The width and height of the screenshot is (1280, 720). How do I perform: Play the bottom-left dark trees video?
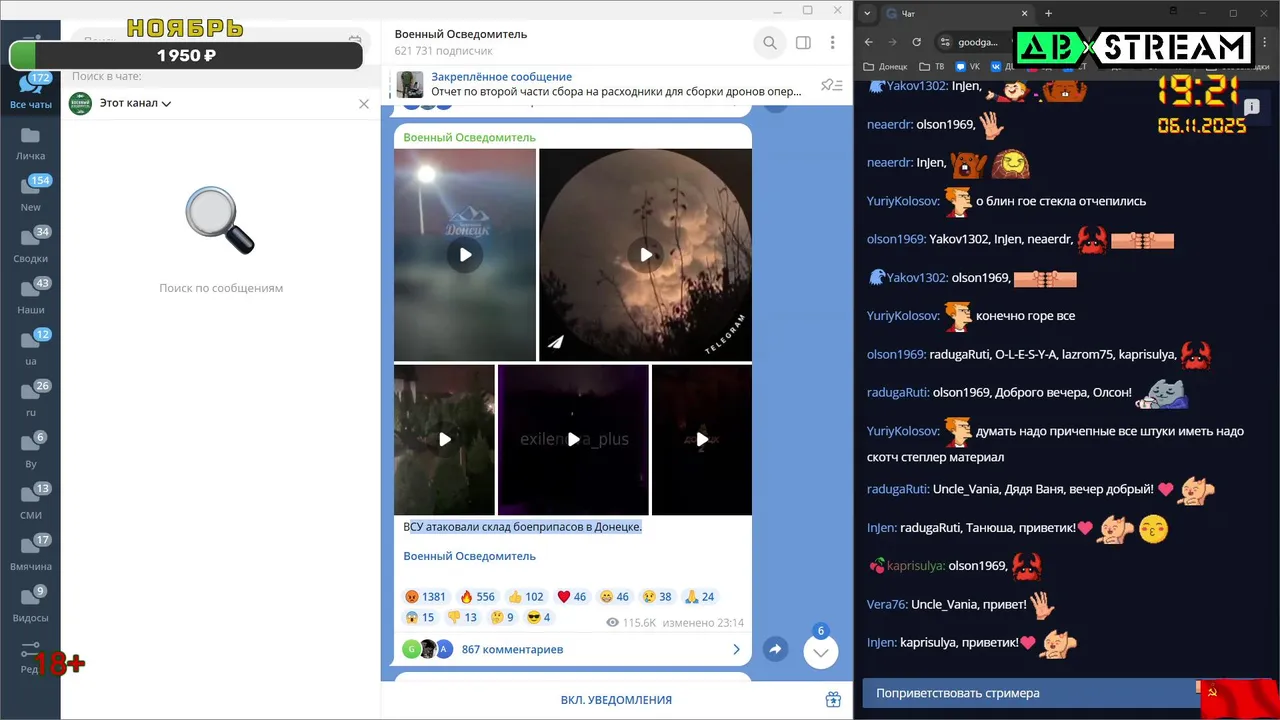(x=445, y=439)
